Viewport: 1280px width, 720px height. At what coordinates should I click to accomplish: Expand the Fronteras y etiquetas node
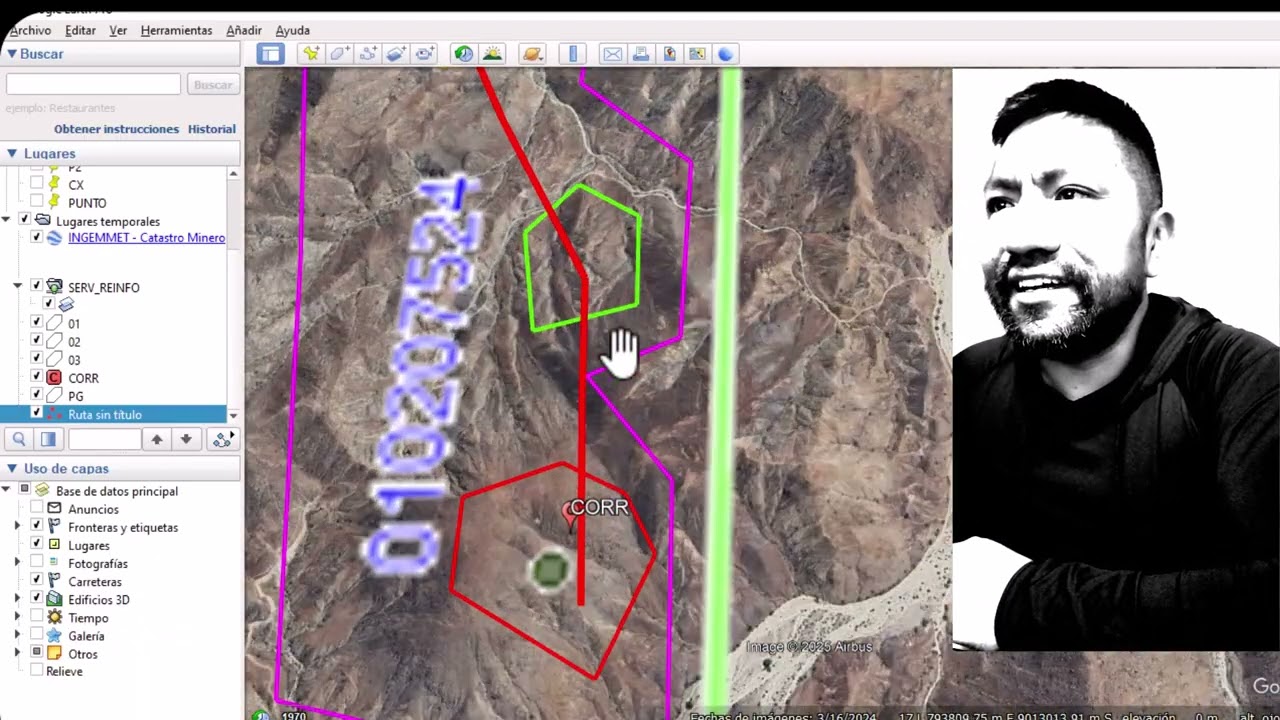pos(17,527)
